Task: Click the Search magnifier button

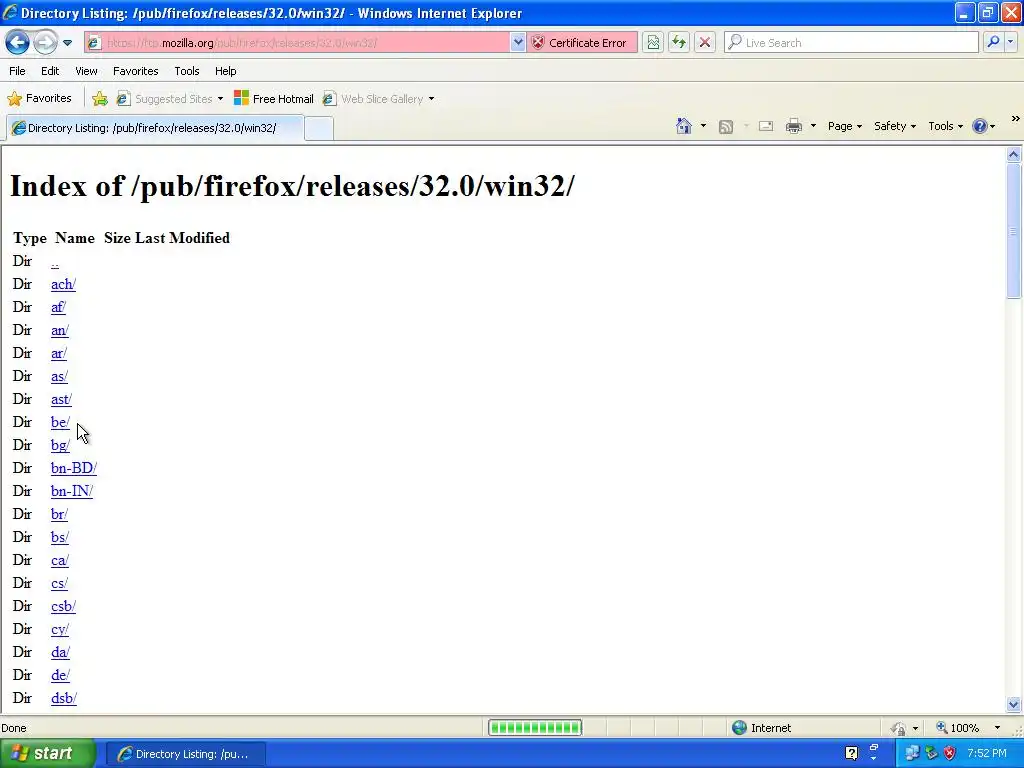Action: pyautogui.click(x=993, y=42)
